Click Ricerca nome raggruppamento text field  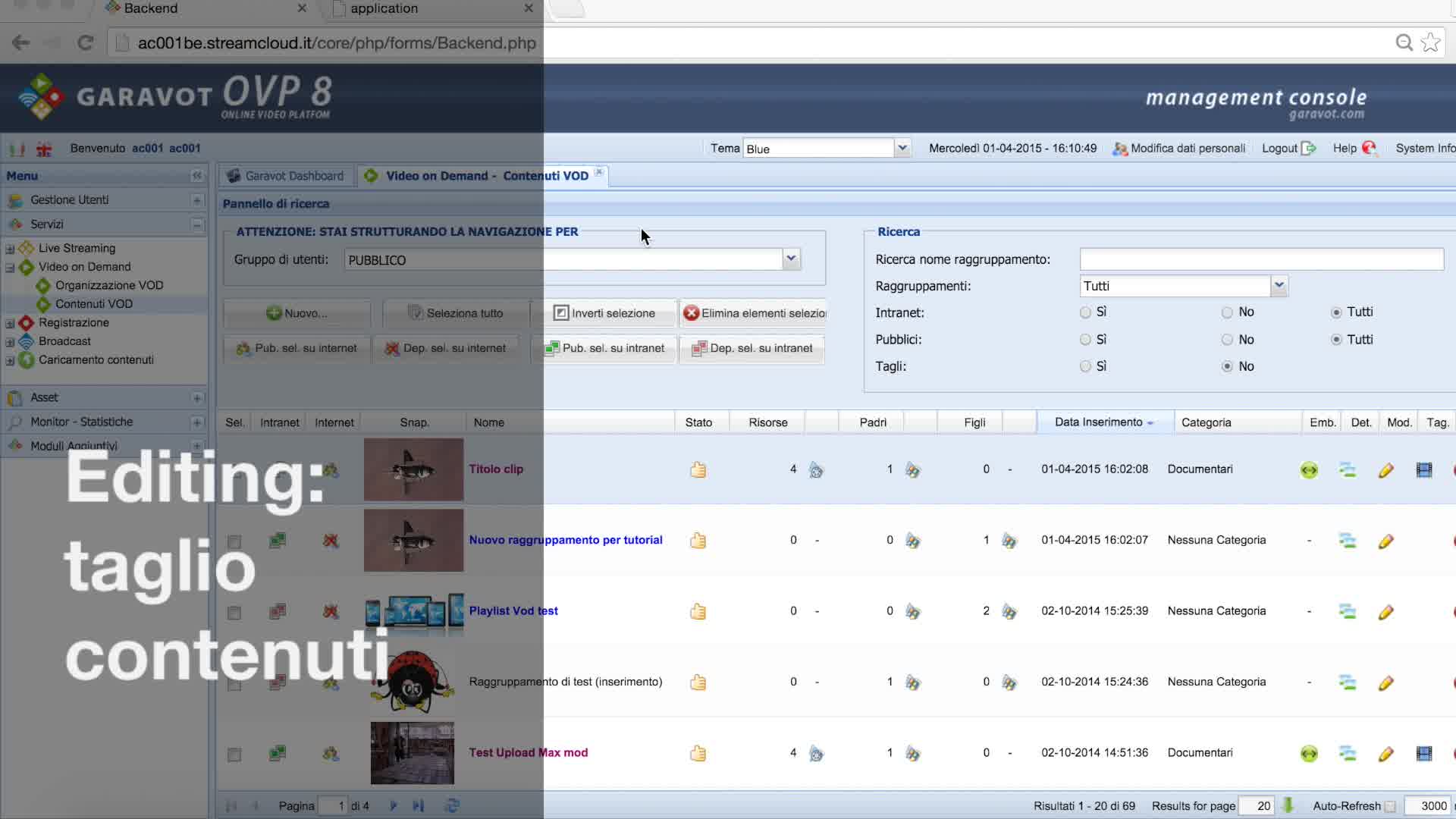[x=1260, y=259]
